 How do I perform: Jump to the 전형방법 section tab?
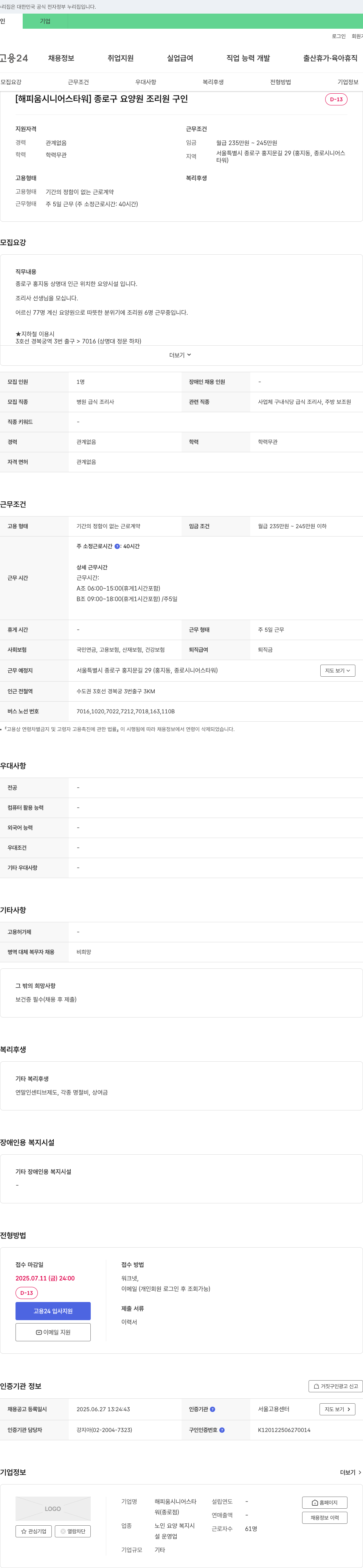(281, 82)
